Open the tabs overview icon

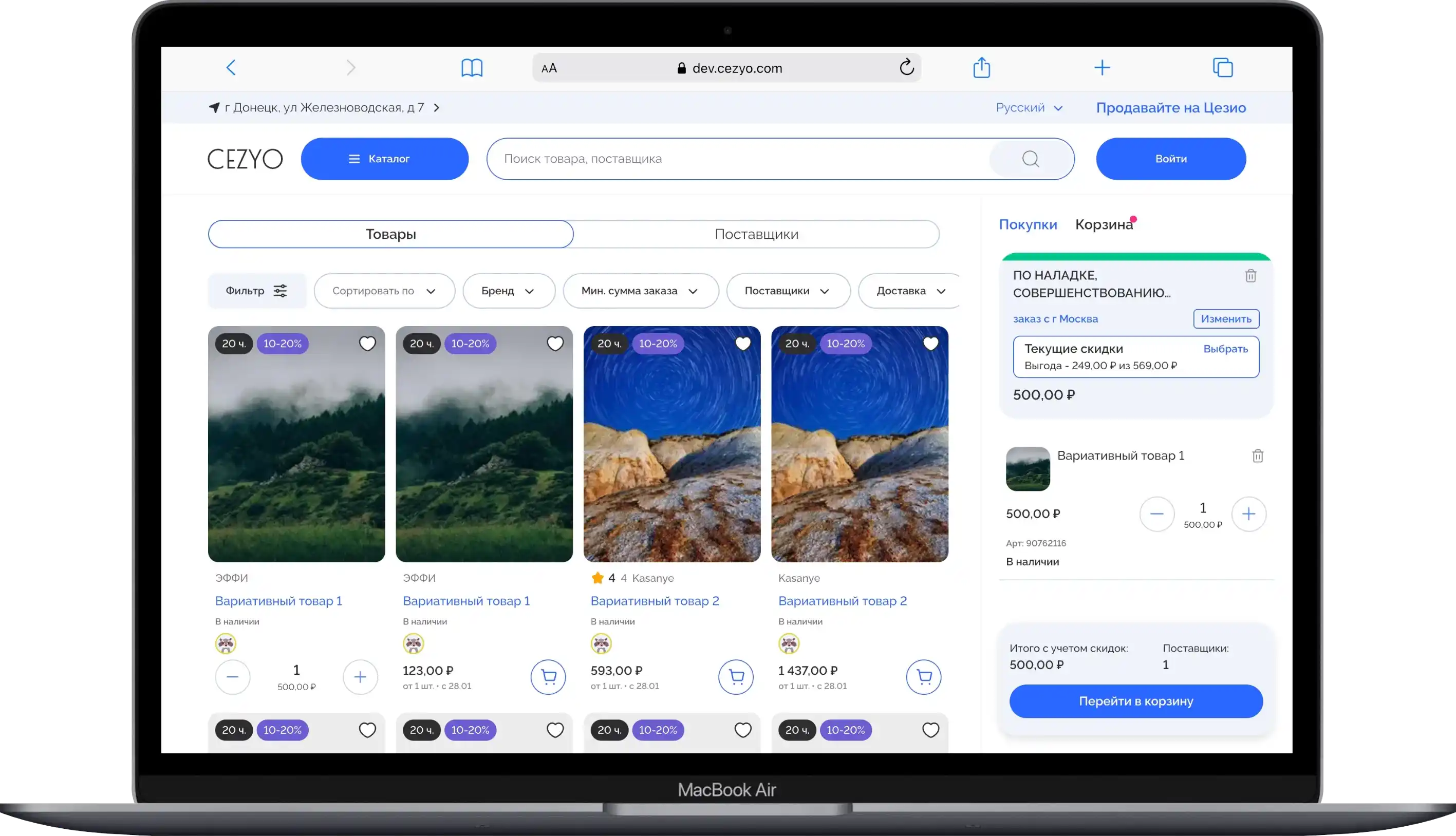point(1222,68)
